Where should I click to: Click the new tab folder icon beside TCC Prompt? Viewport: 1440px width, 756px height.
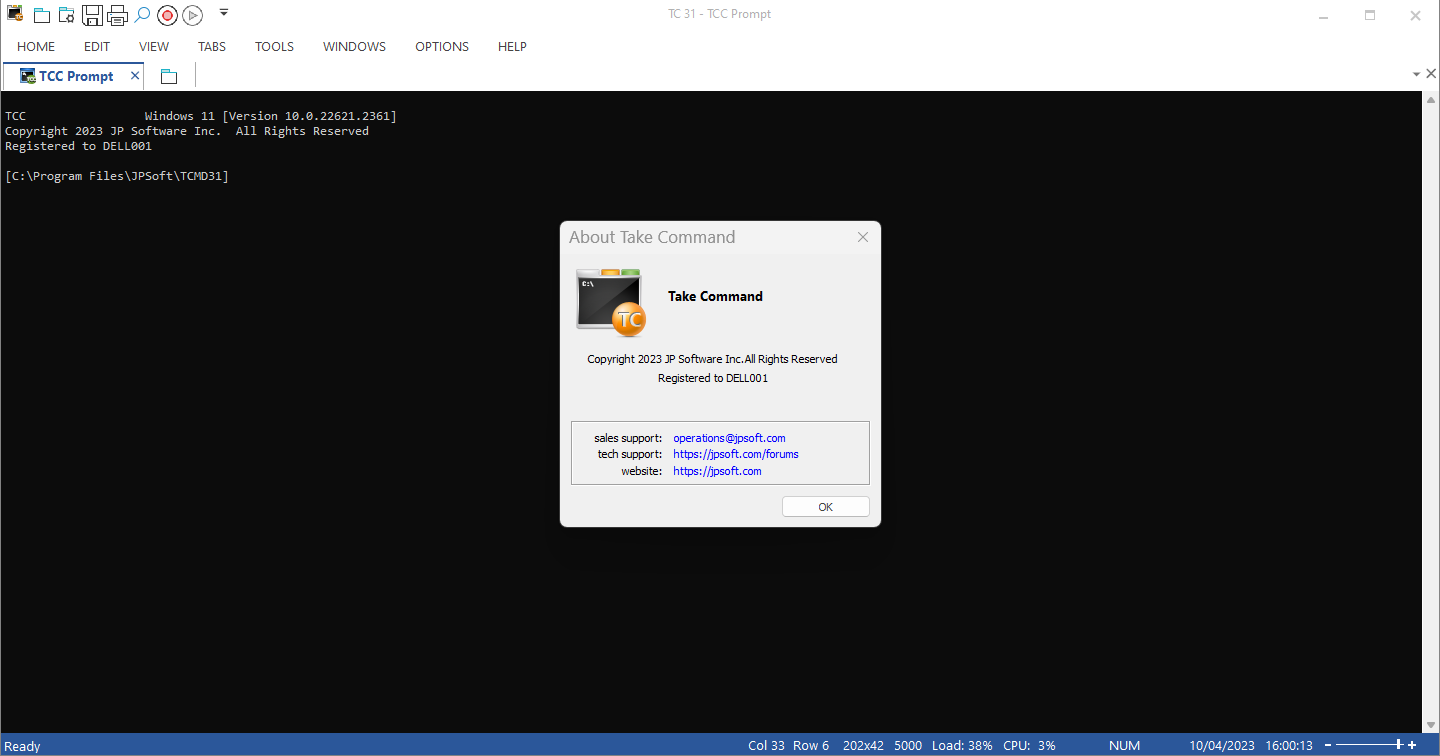point(169,76)
